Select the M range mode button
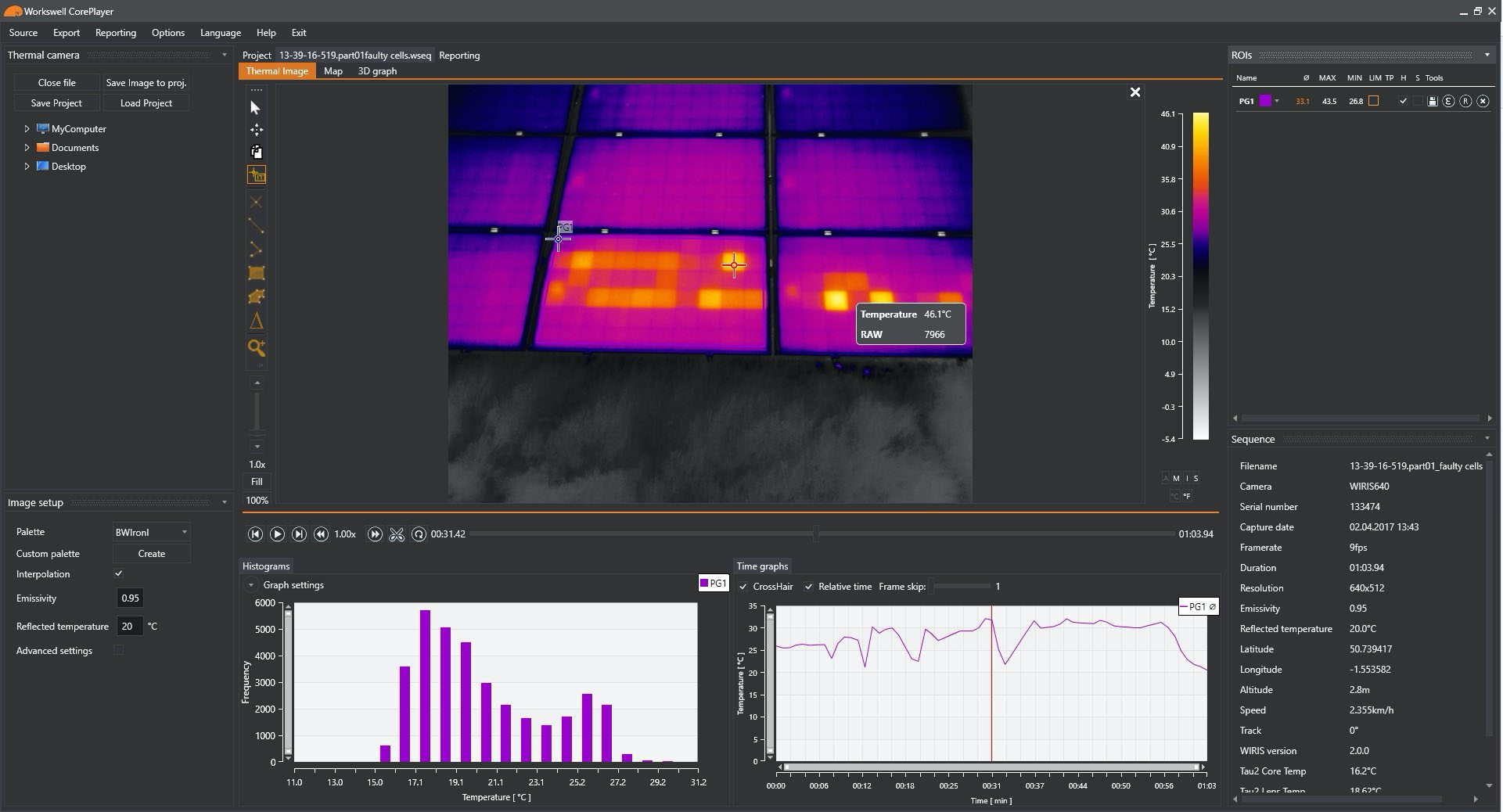 click(x=1176, y=478)
